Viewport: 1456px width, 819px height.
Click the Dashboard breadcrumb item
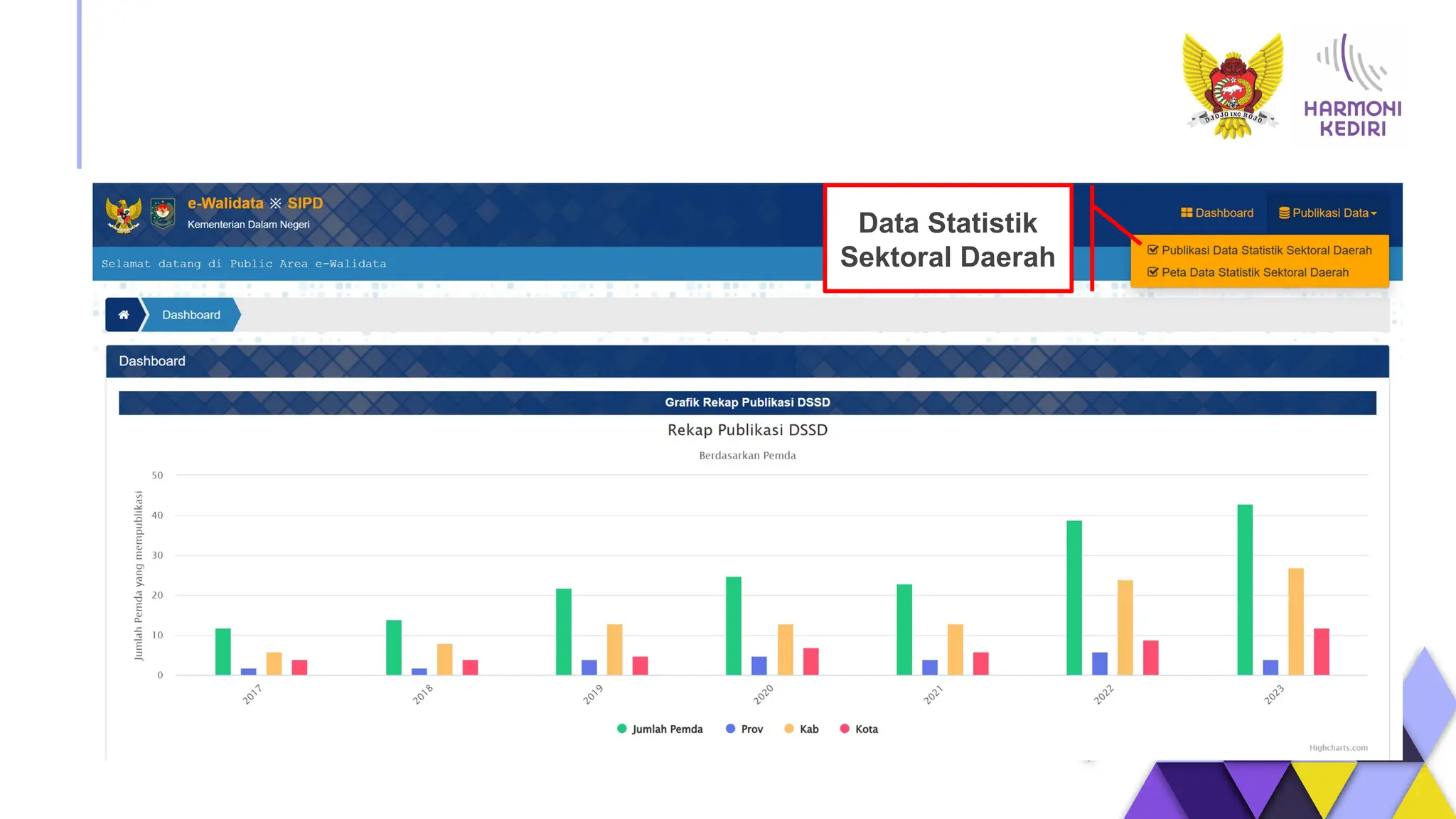(x=191, y=315)
